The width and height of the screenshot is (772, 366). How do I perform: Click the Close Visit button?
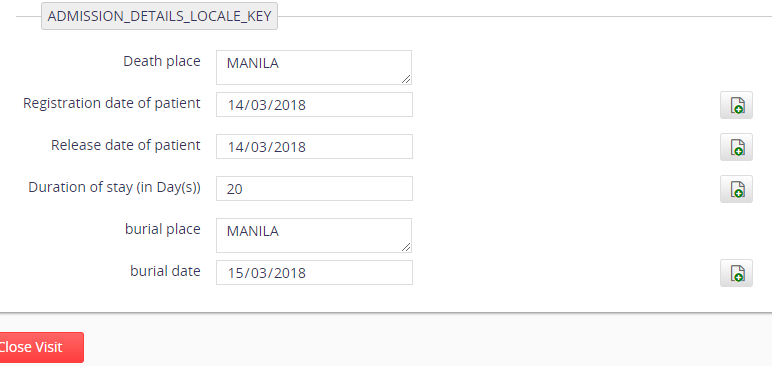[39, 347]
